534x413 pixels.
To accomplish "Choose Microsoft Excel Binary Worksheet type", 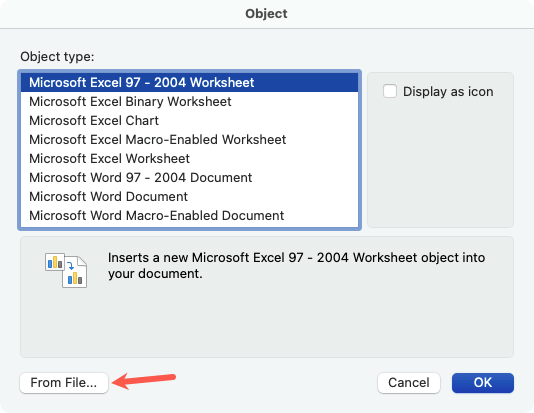I will click(189, 101).
